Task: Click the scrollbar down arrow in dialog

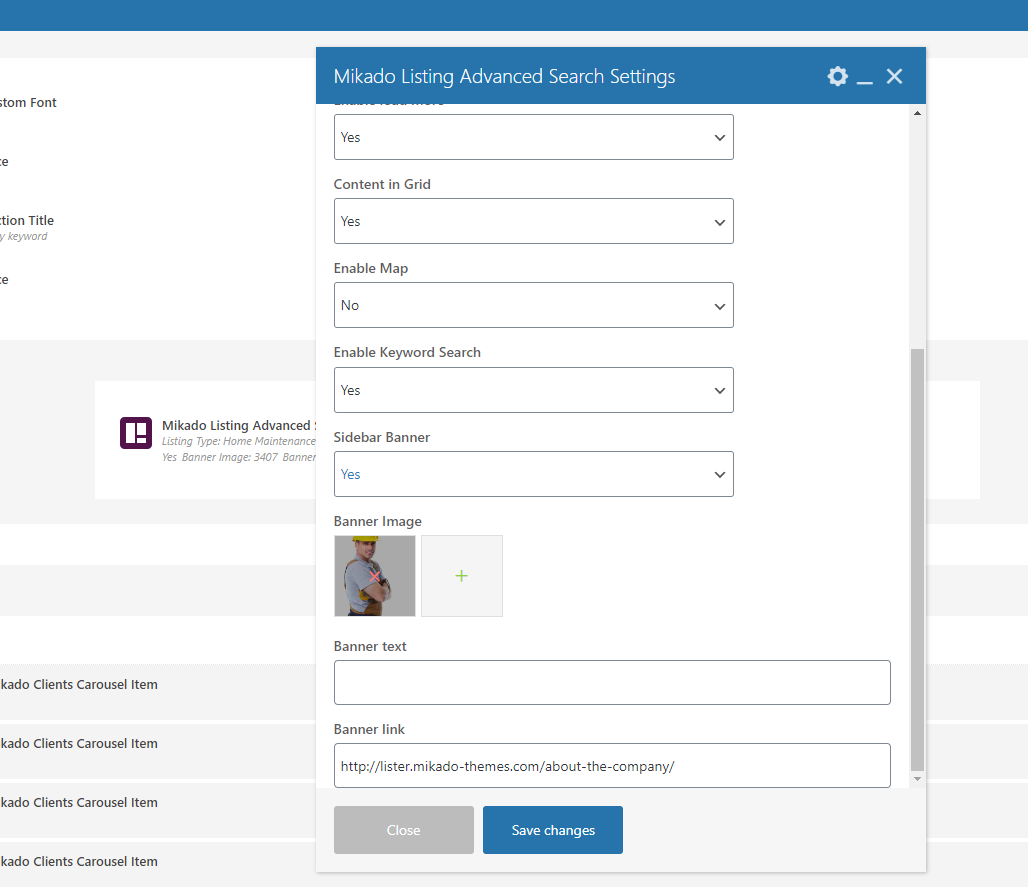Action: coord(917,779)
